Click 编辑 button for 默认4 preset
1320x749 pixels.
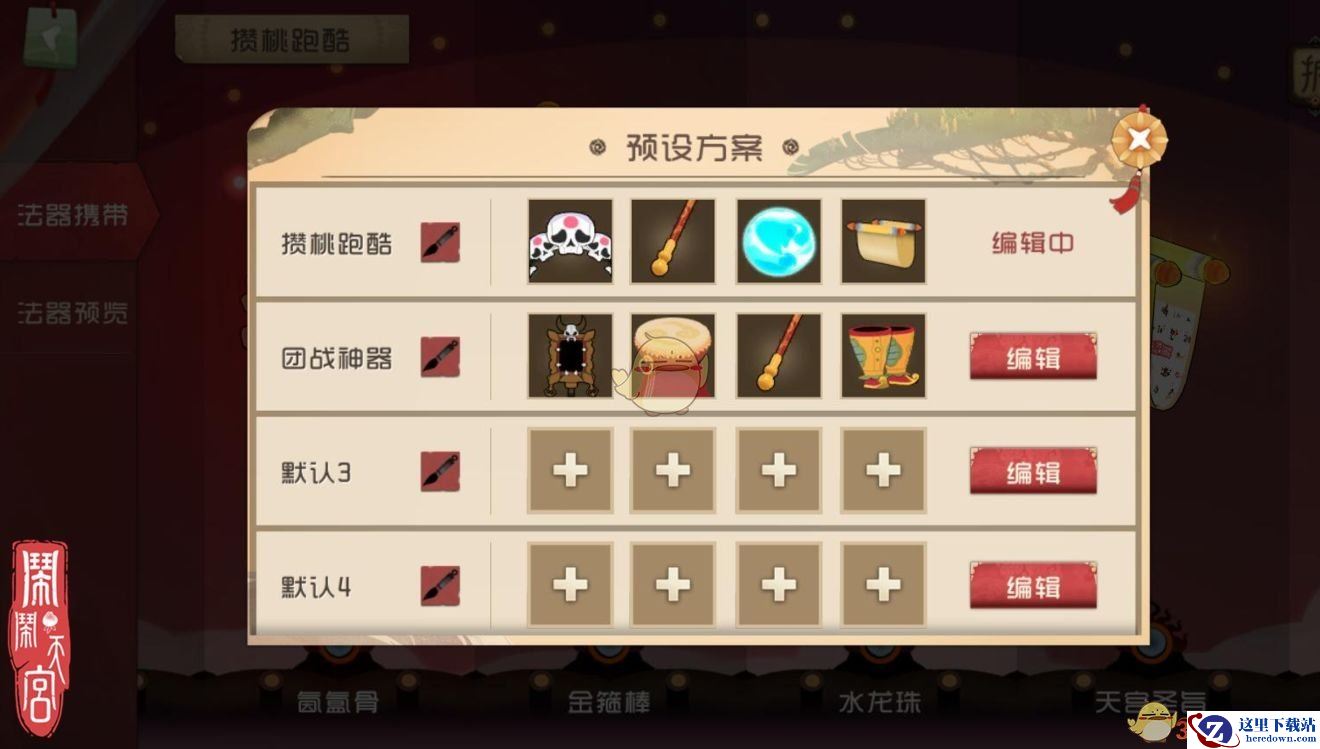click(1033, 586)
